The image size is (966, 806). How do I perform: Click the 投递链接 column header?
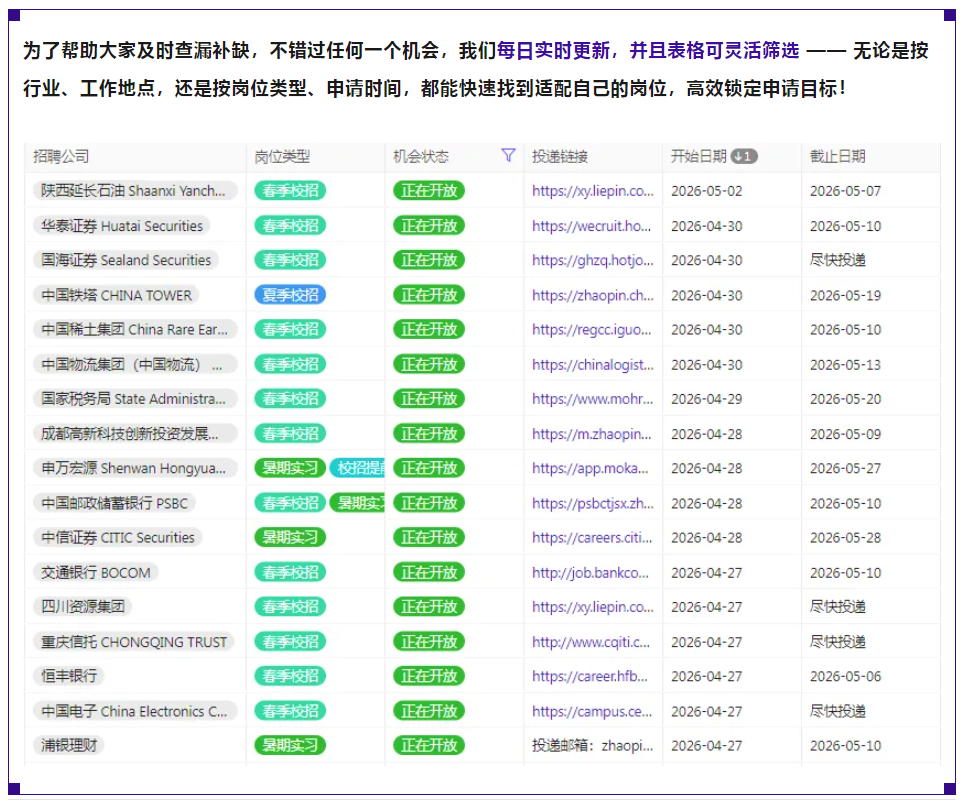(x=559, y=157)
